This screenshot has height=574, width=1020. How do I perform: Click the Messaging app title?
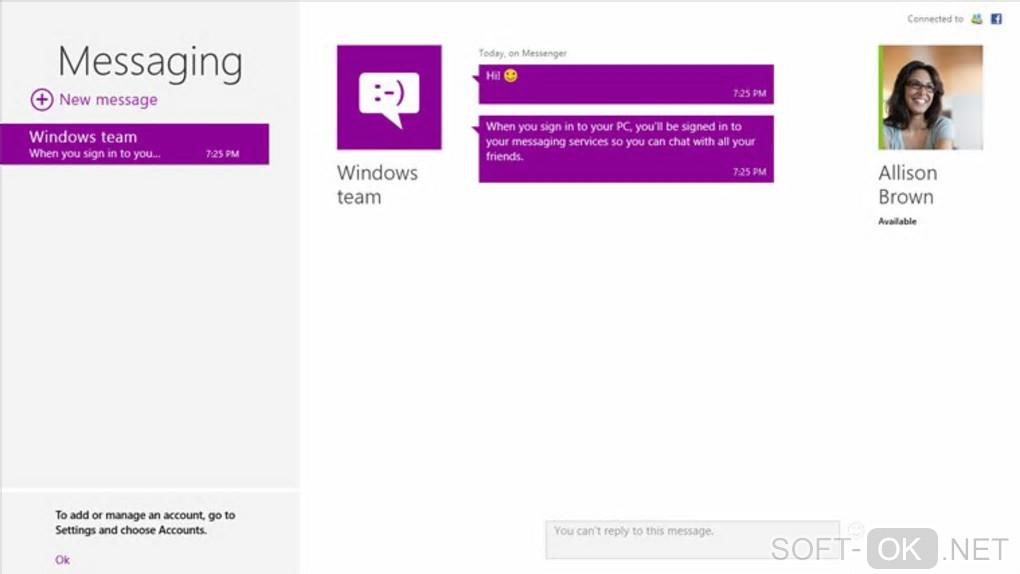[x=150, y=63]
